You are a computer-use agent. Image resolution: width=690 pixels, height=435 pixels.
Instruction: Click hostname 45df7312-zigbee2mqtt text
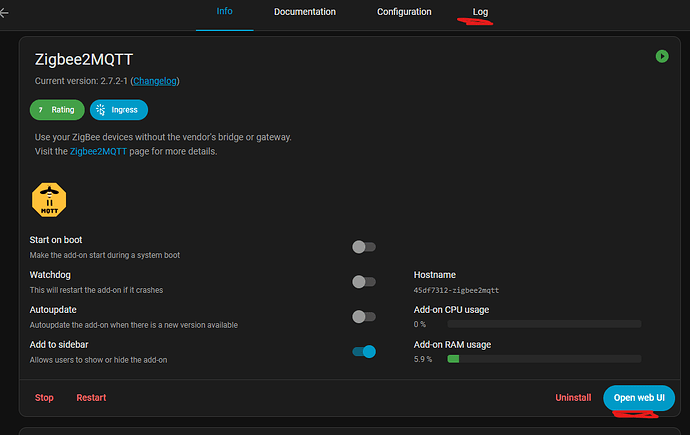click(x=456, y=290)
